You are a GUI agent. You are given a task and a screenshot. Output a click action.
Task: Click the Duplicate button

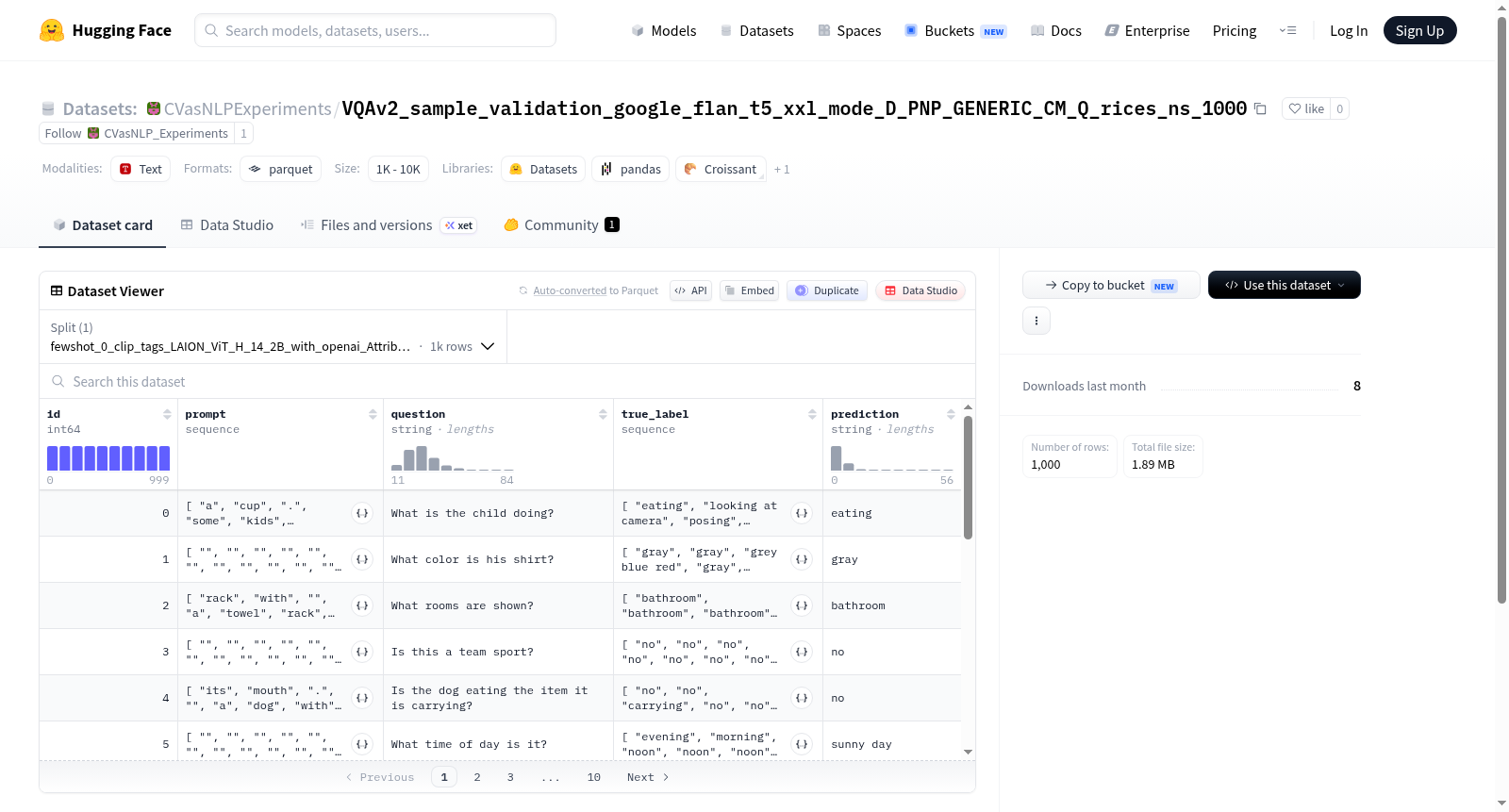(x=827, y=290)
